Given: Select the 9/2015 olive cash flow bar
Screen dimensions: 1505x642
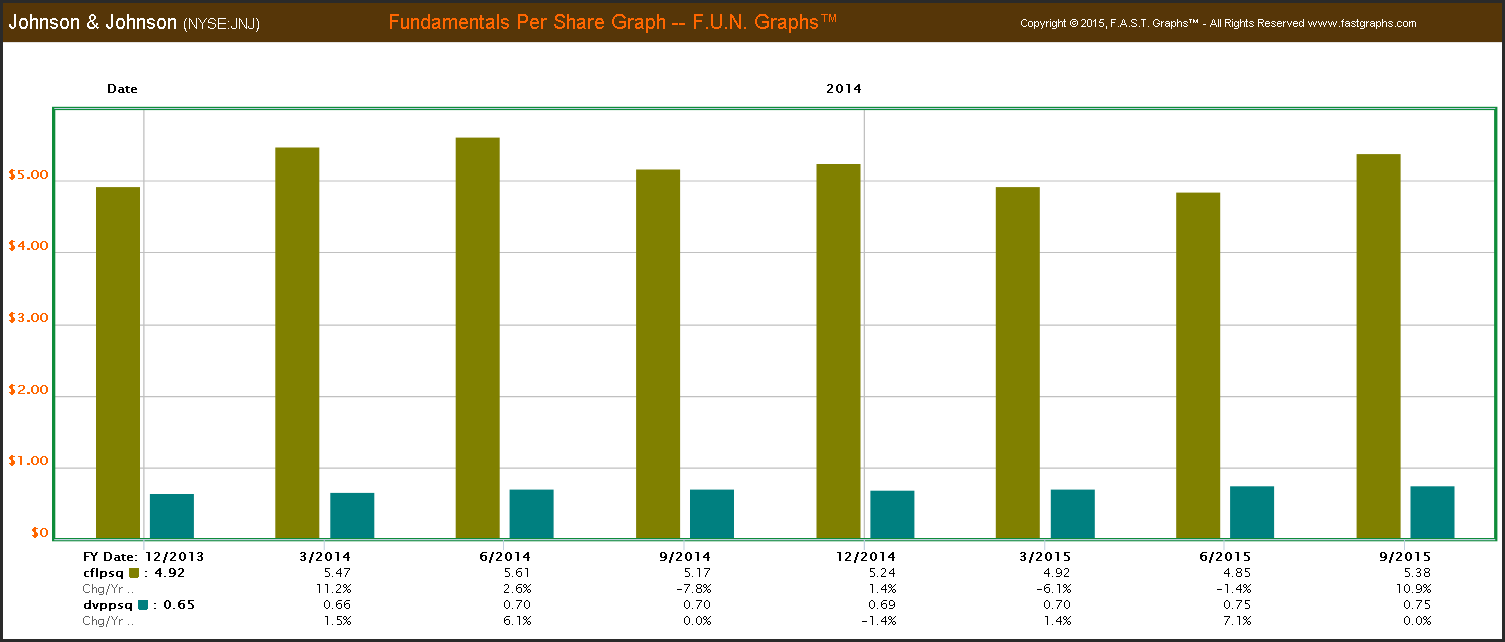Looking at the screenshot, I should [1378, 346].
